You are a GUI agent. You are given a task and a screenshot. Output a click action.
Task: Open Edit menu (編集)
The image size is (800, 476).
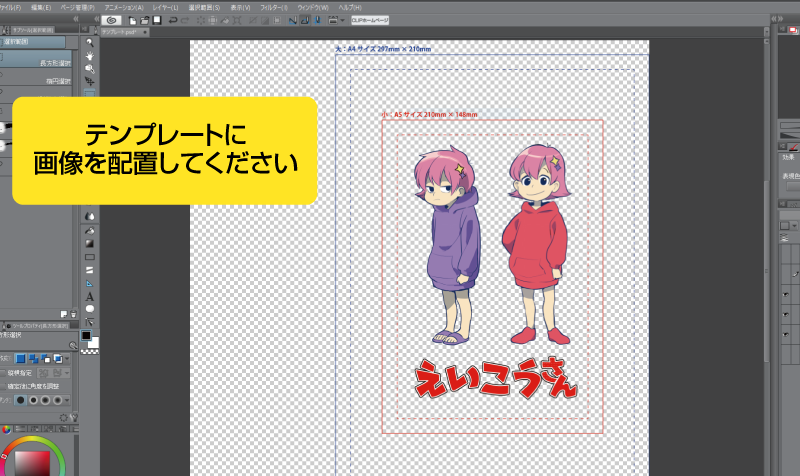coord(41,8)
